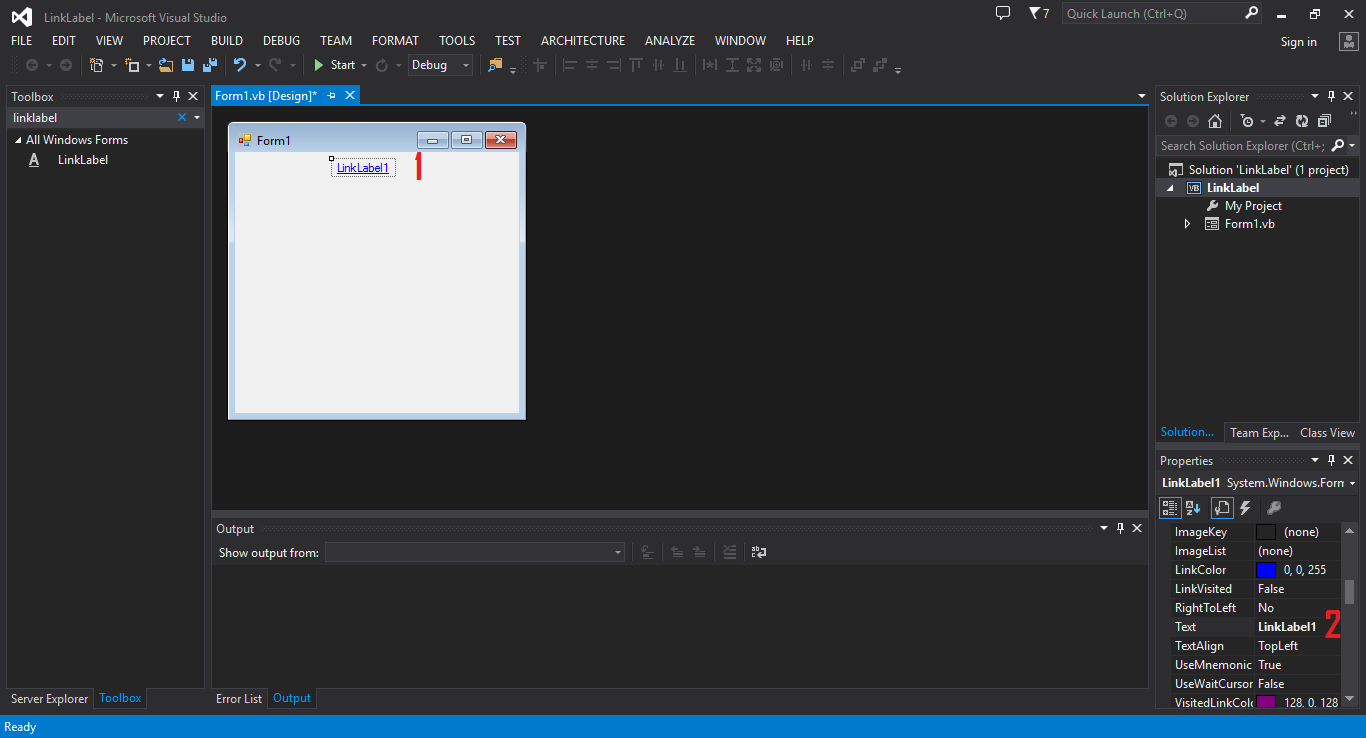Image resolution: width=1366 pixels, height=738 pixels.
Task: Sort properties alphabetically
Action: (1192, 507)
